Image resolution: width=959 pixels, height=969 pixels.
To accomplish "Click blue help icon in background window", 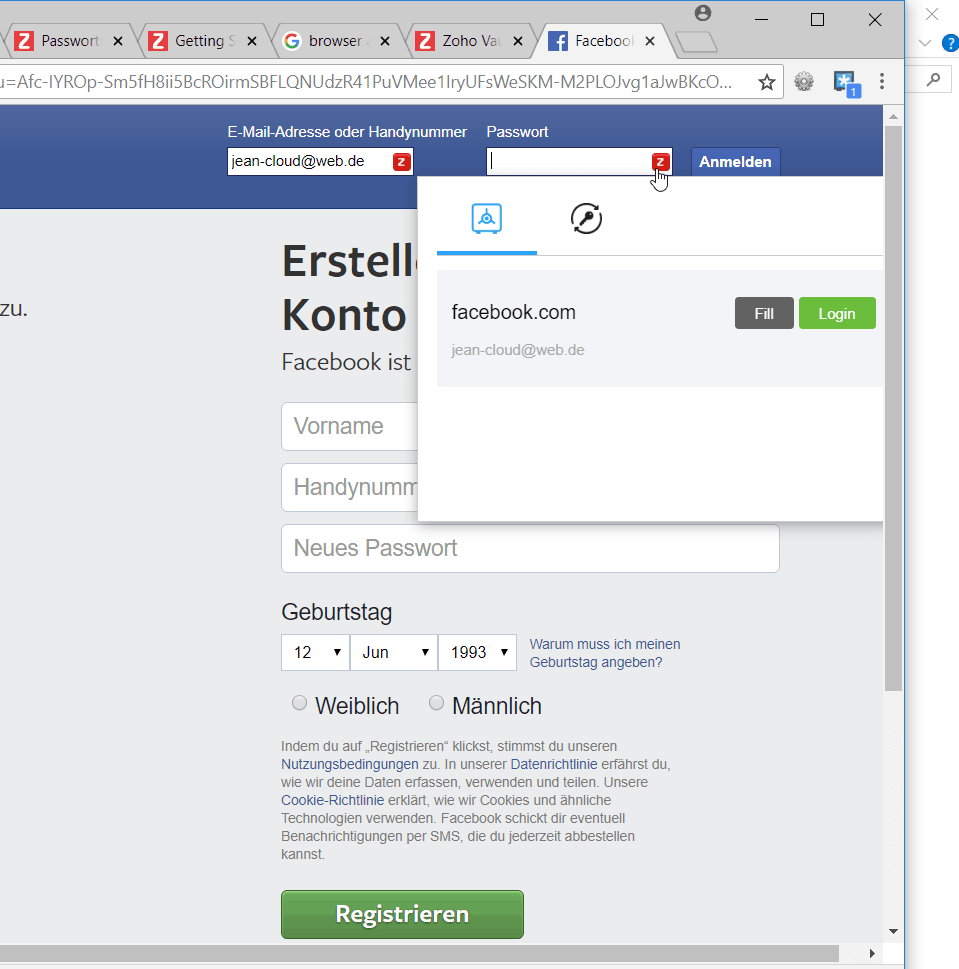I will (x=950, y=43).
